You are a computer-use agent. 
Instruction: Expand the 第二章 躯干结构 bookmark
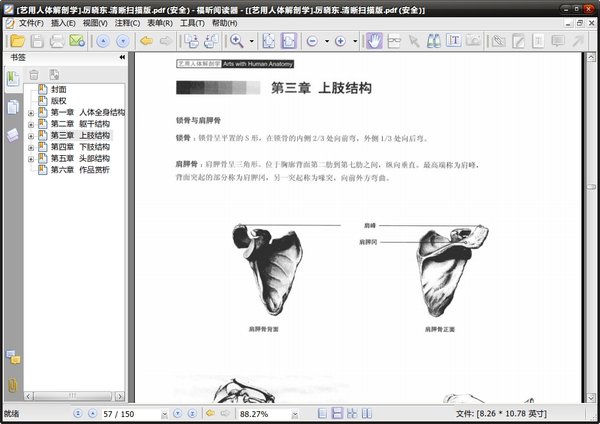pos(31,124)
